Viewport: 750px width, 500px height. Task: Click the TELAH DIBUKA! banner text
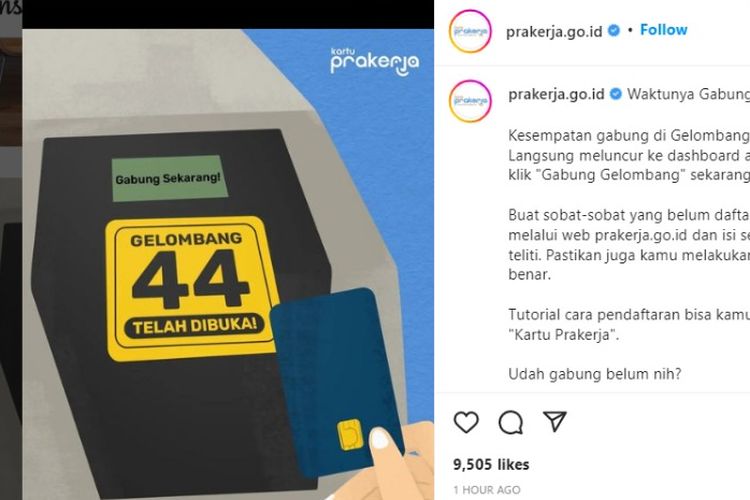click(195, 326)
